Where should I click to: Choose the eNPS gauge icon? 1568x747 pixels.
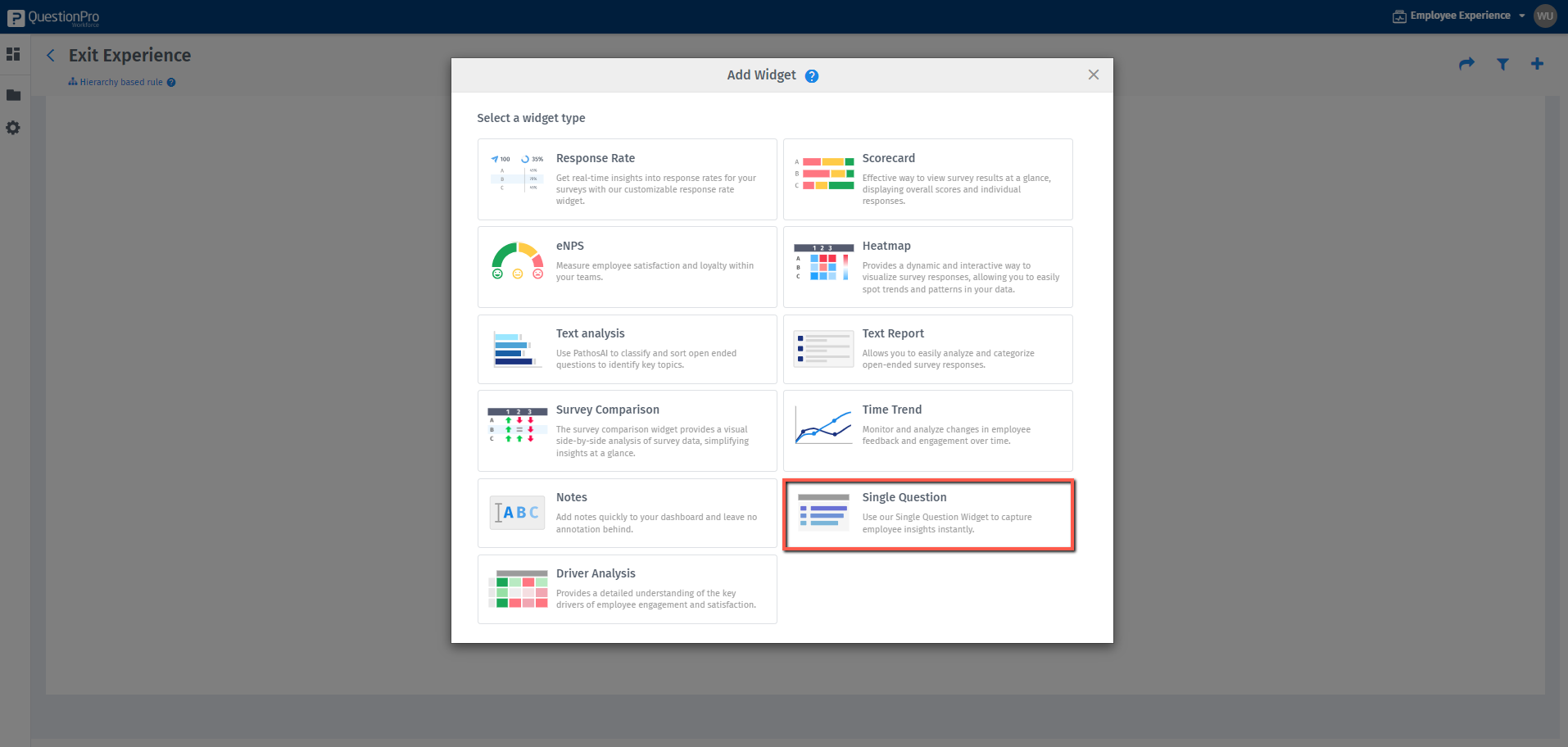pyautogui.click(x=517, y=260)
